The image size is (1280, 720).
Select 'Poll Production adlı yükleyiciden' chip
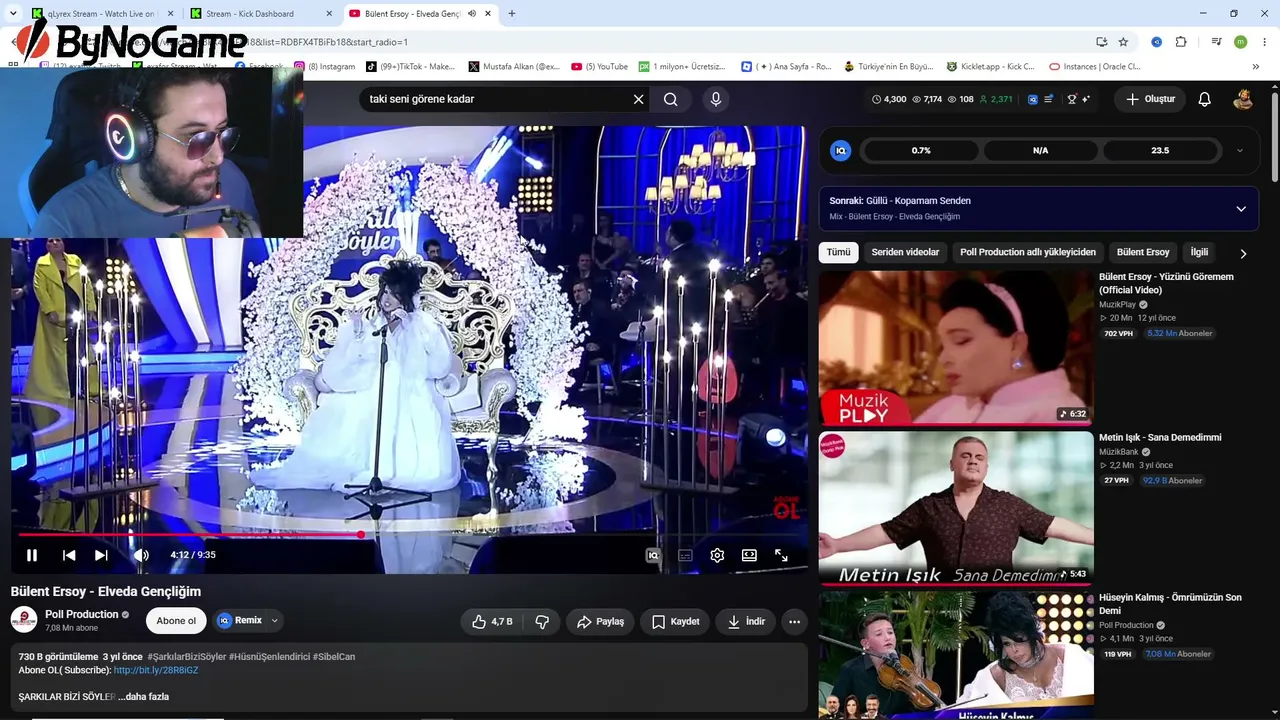(1028, 252)
